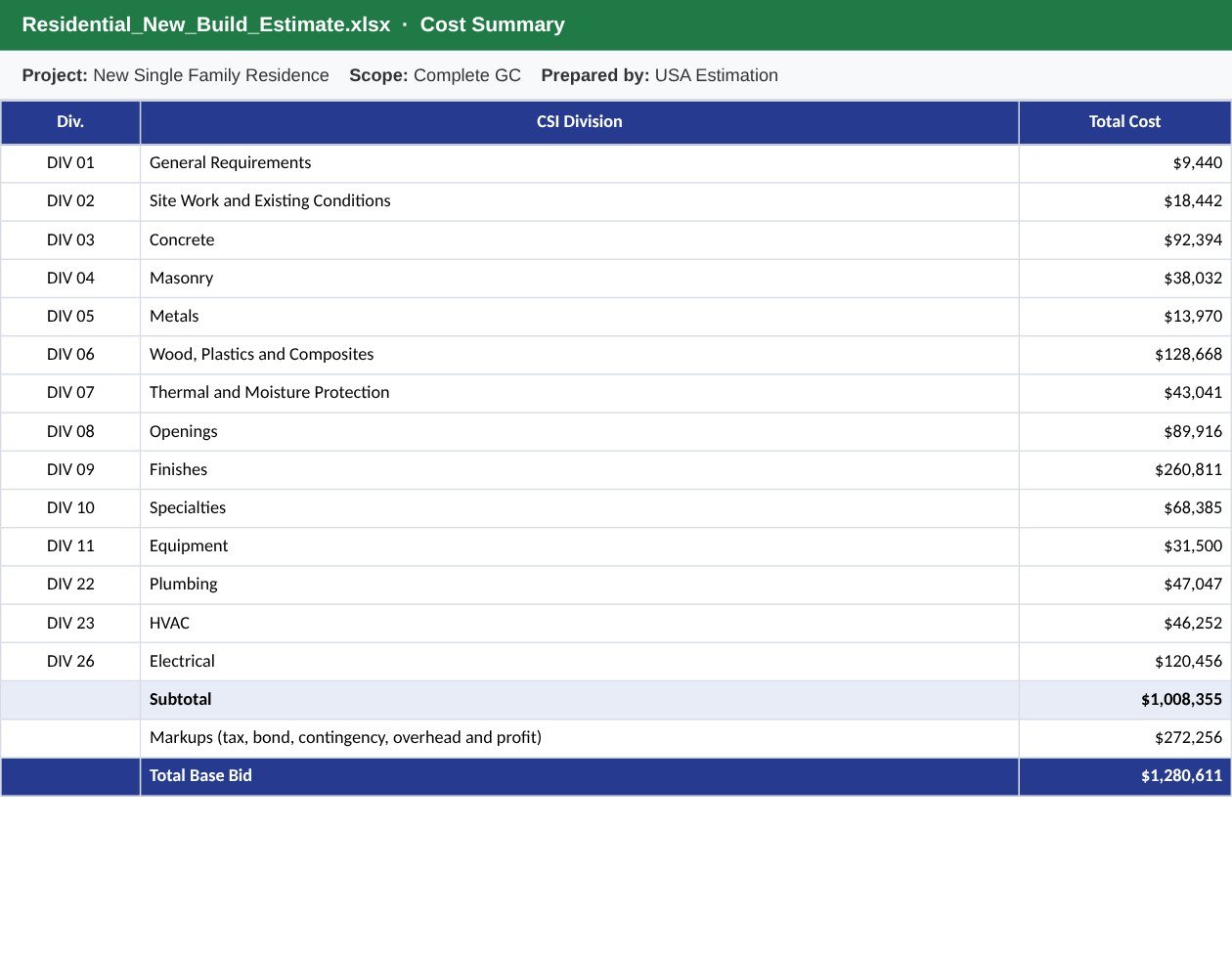Select the $128,668 cost cell
Screen dimensions: 1232x958
[1124, 355]
